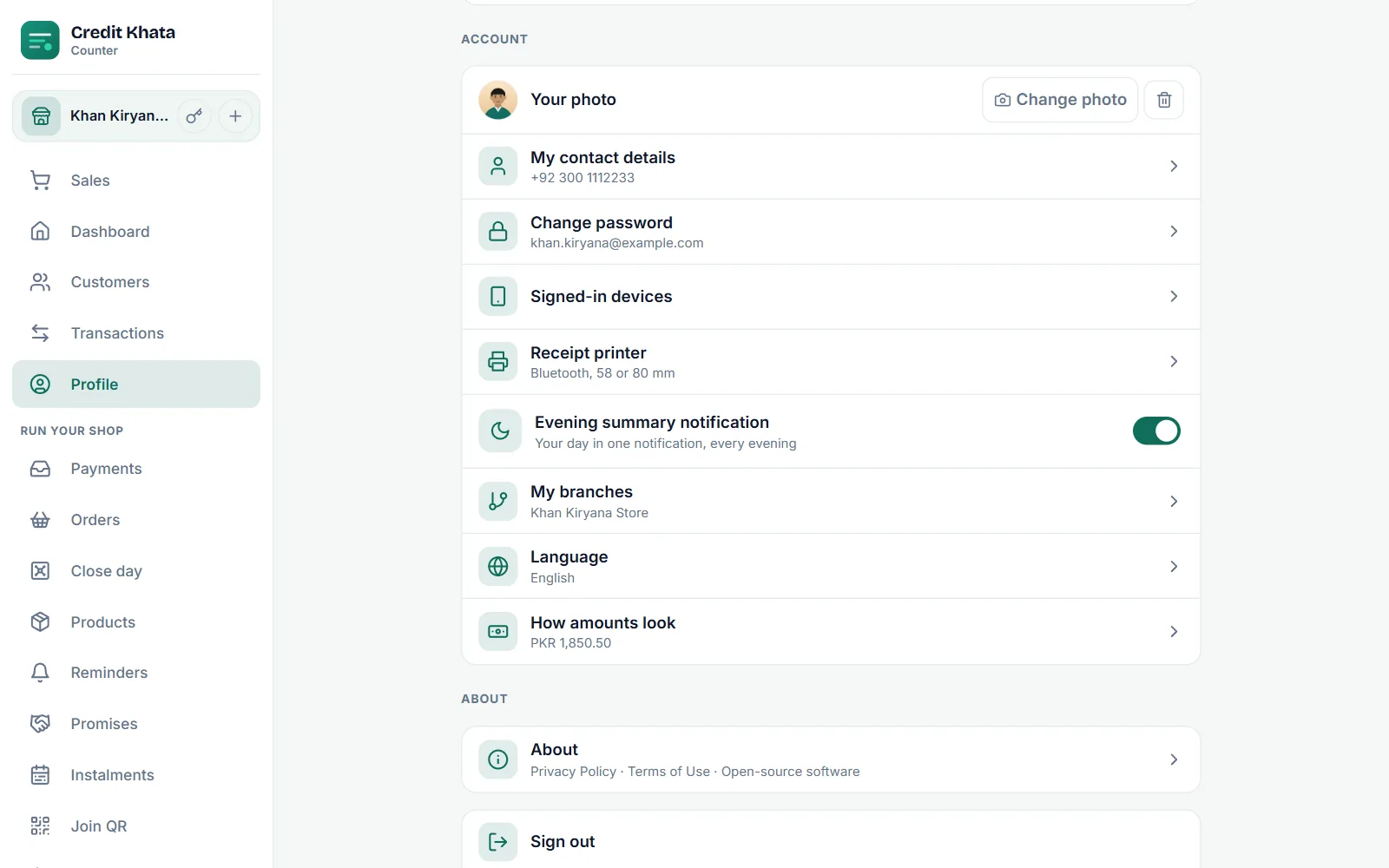
Task: Click the Sign out button
Action: click(831, 840)
